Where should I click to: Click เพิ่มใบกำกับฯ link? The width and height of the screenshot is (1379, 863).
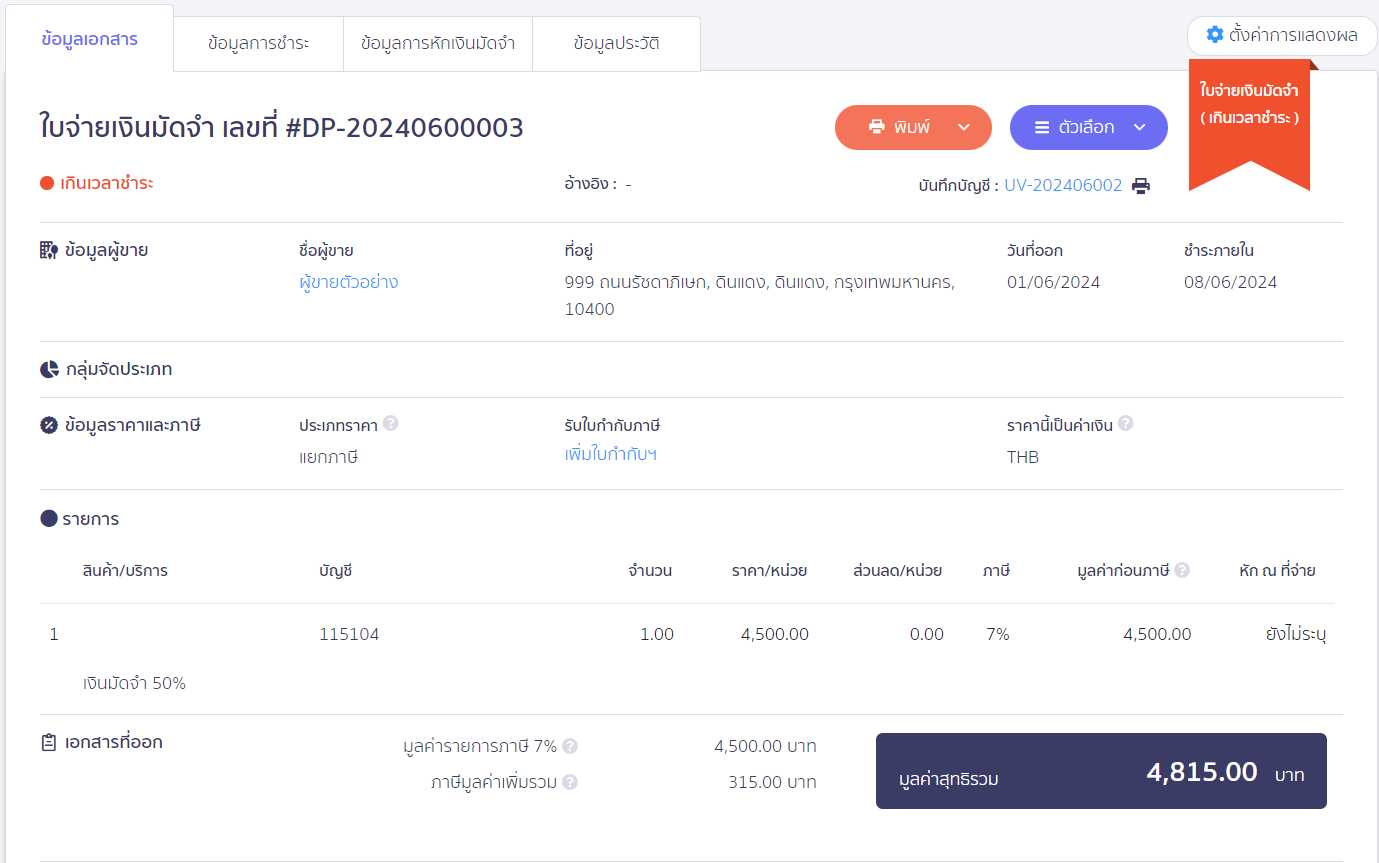point(611,454)
